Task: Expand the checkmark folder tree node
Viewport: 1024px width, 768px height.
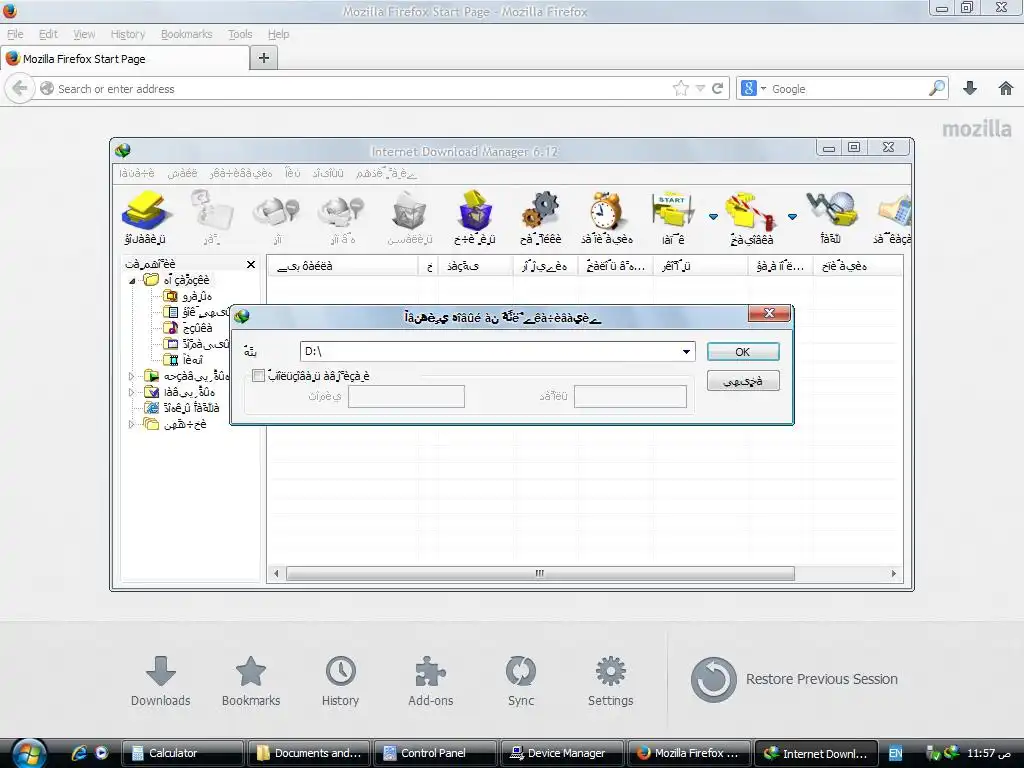Action: [x=131, y=392]
